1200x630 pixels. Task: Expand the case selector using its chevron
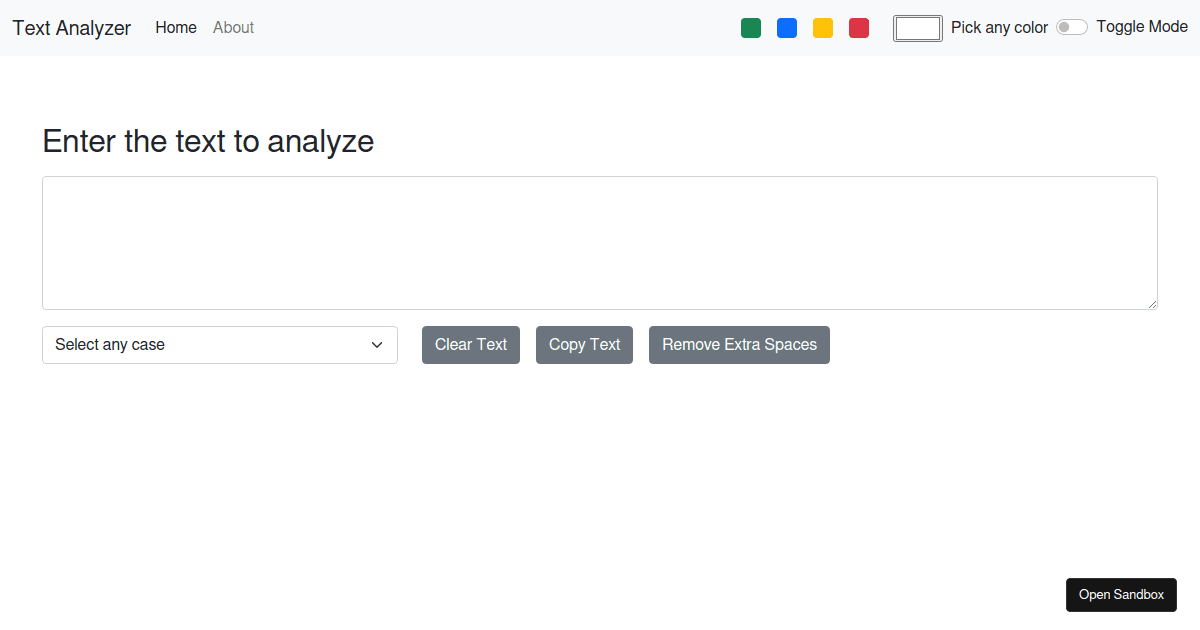pyautogui.click(x=378, y=344)
